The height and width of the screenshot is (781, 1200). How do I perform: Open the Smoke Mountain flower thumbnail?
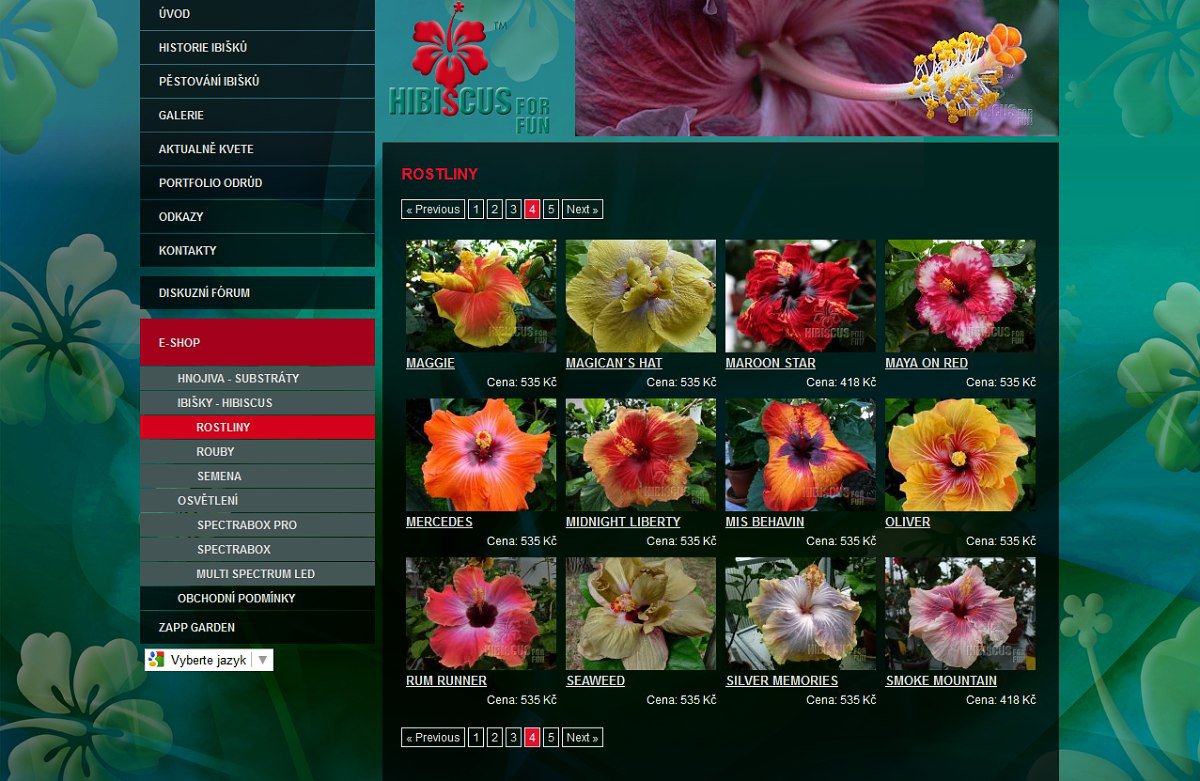click(x=960, y=613)
